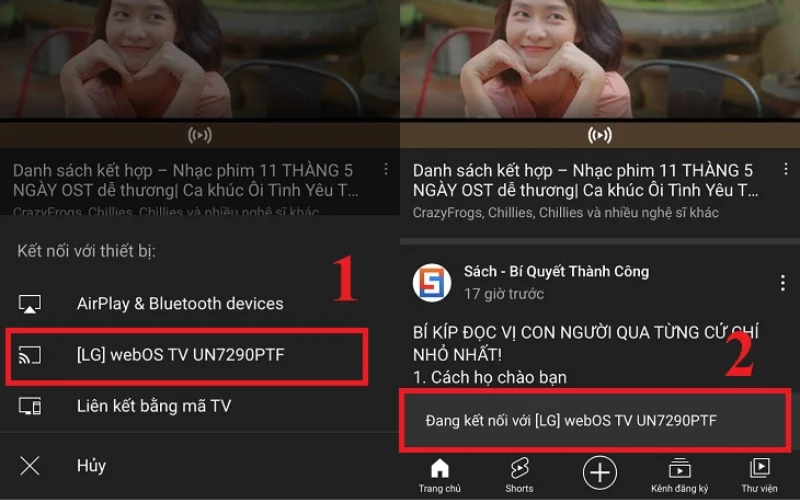Open Sách - Bí Quyết Thành Công channel name
Screen dimensions: 800x500
click(556, 271)
